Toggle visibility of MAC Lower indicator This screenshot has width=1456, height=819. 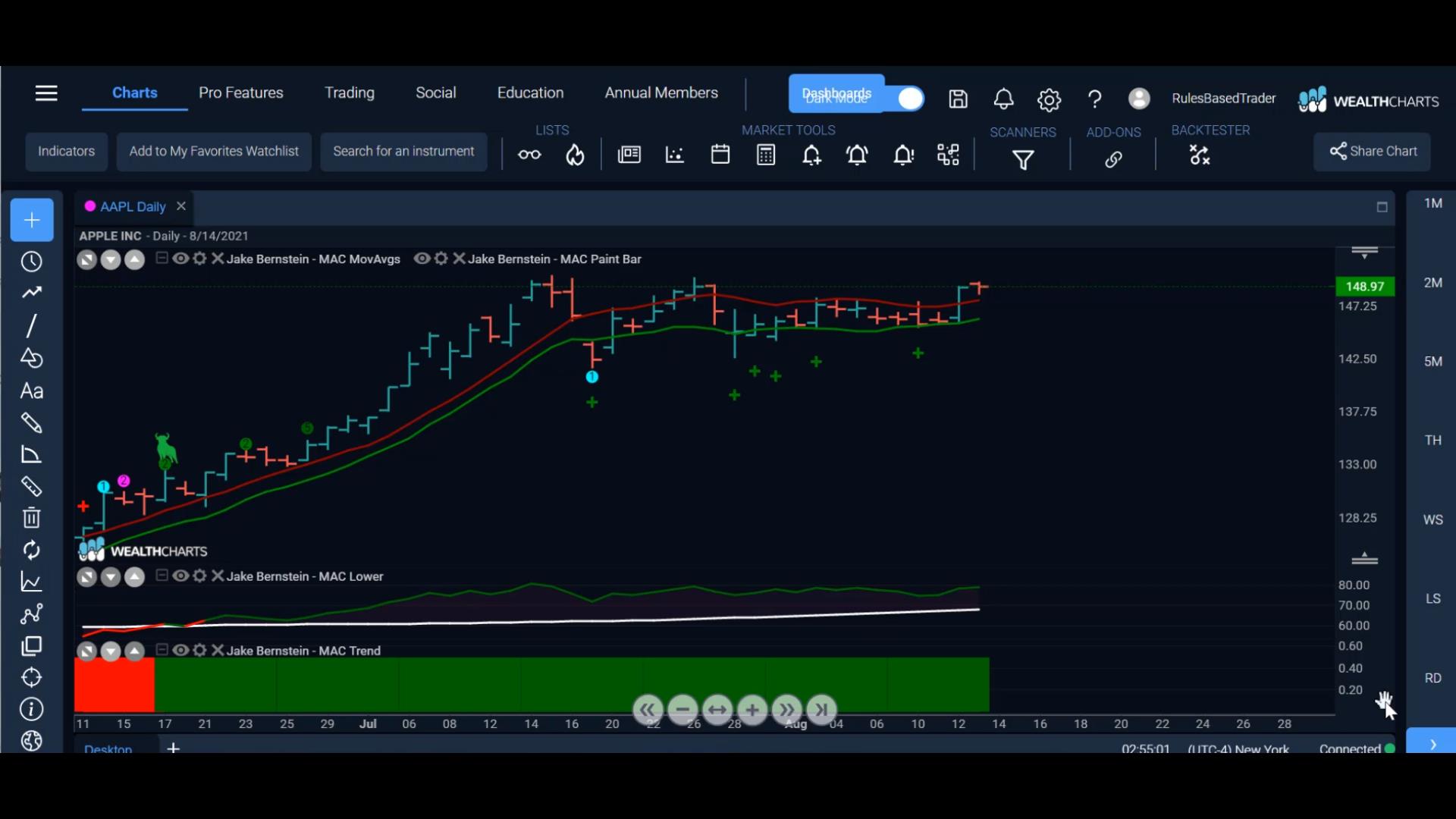tap(180, 576)
